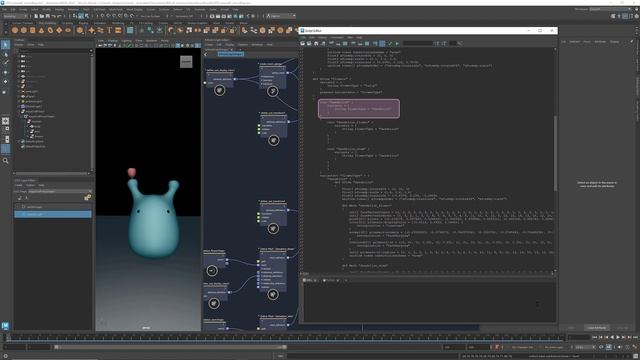This screenshot has height=360, width=640.
Task: Click the stacked-layers icon in USD Layer Editor
Action: (x=87, y=198)
